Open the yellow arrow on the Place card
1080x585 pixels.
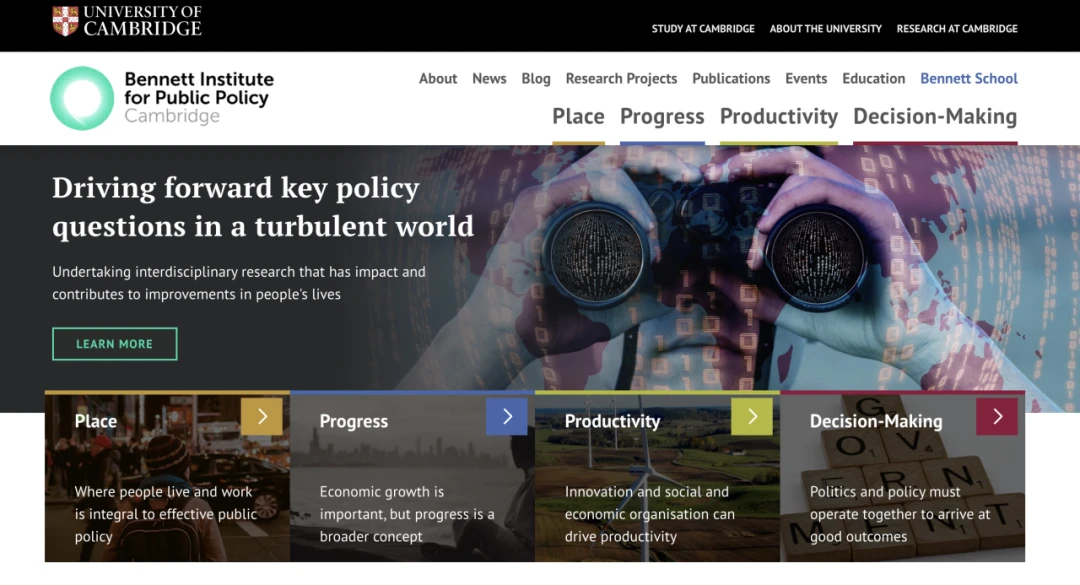[262, 416]
